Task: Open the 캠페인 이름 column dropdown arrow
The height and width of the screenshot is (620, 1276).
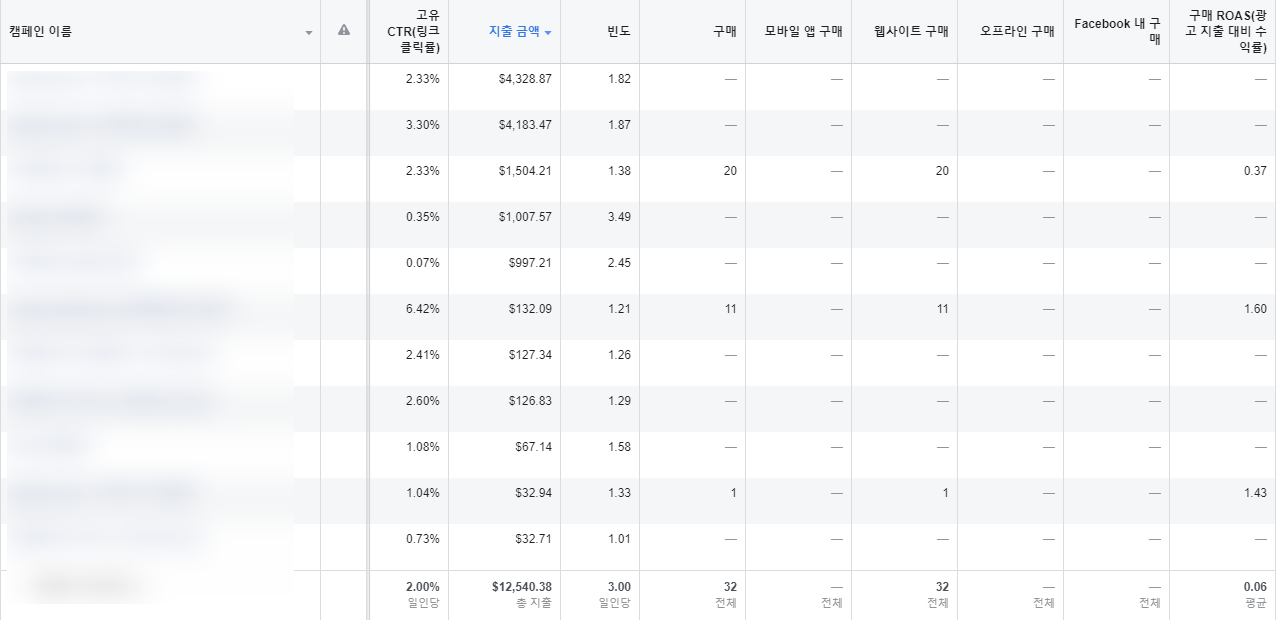Action: point(308,31)
